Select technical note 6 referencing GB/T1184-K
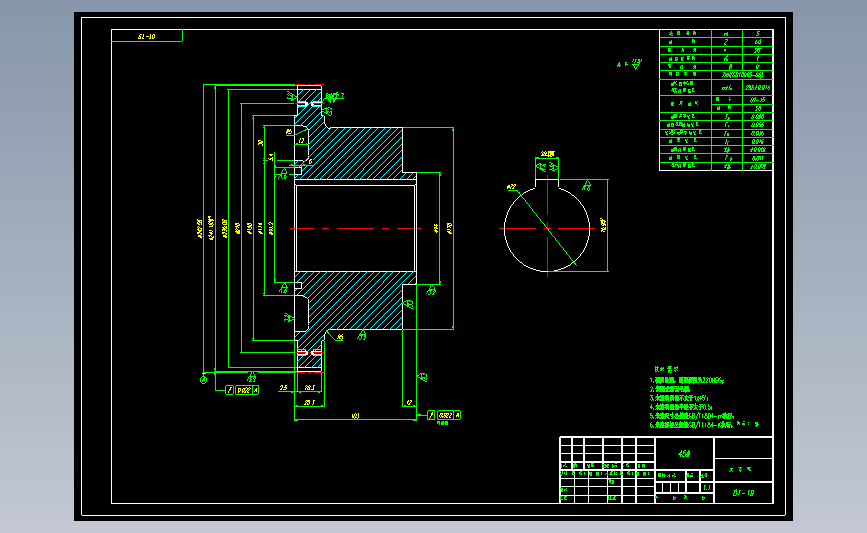867x533 pixels. pyautogui.click(x=691, y=425)
